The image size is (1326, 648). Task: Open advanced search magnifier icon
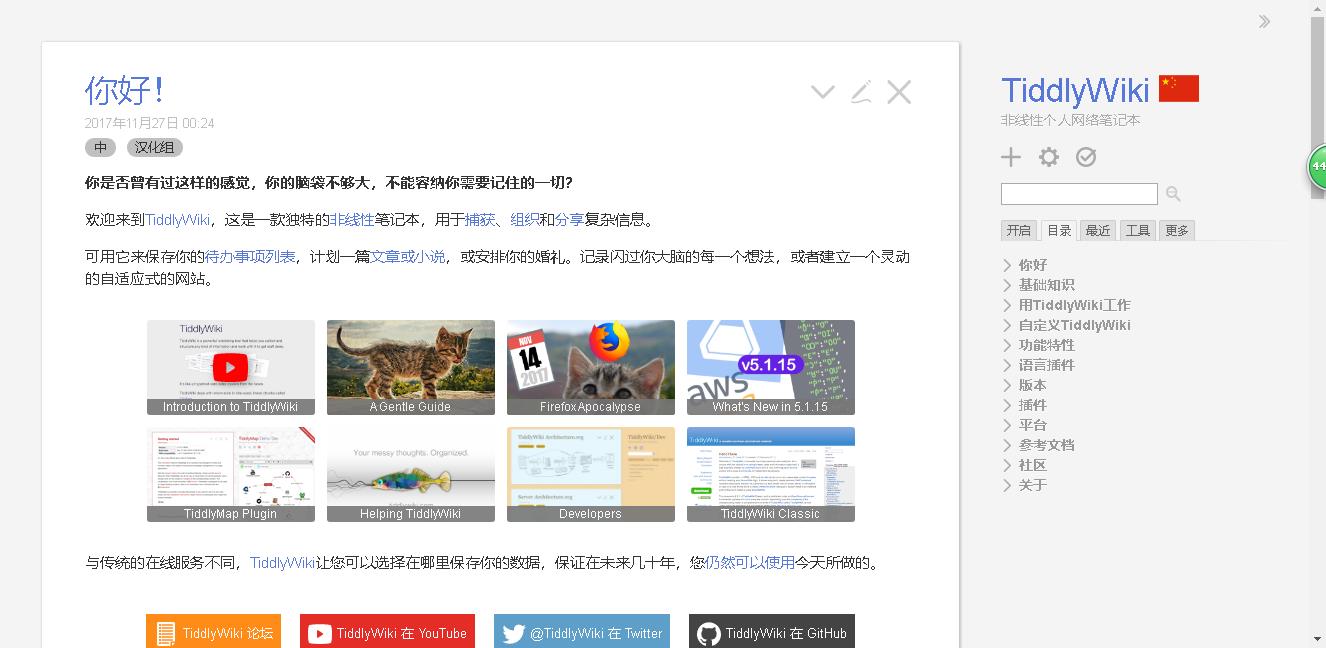(1173, 194)
